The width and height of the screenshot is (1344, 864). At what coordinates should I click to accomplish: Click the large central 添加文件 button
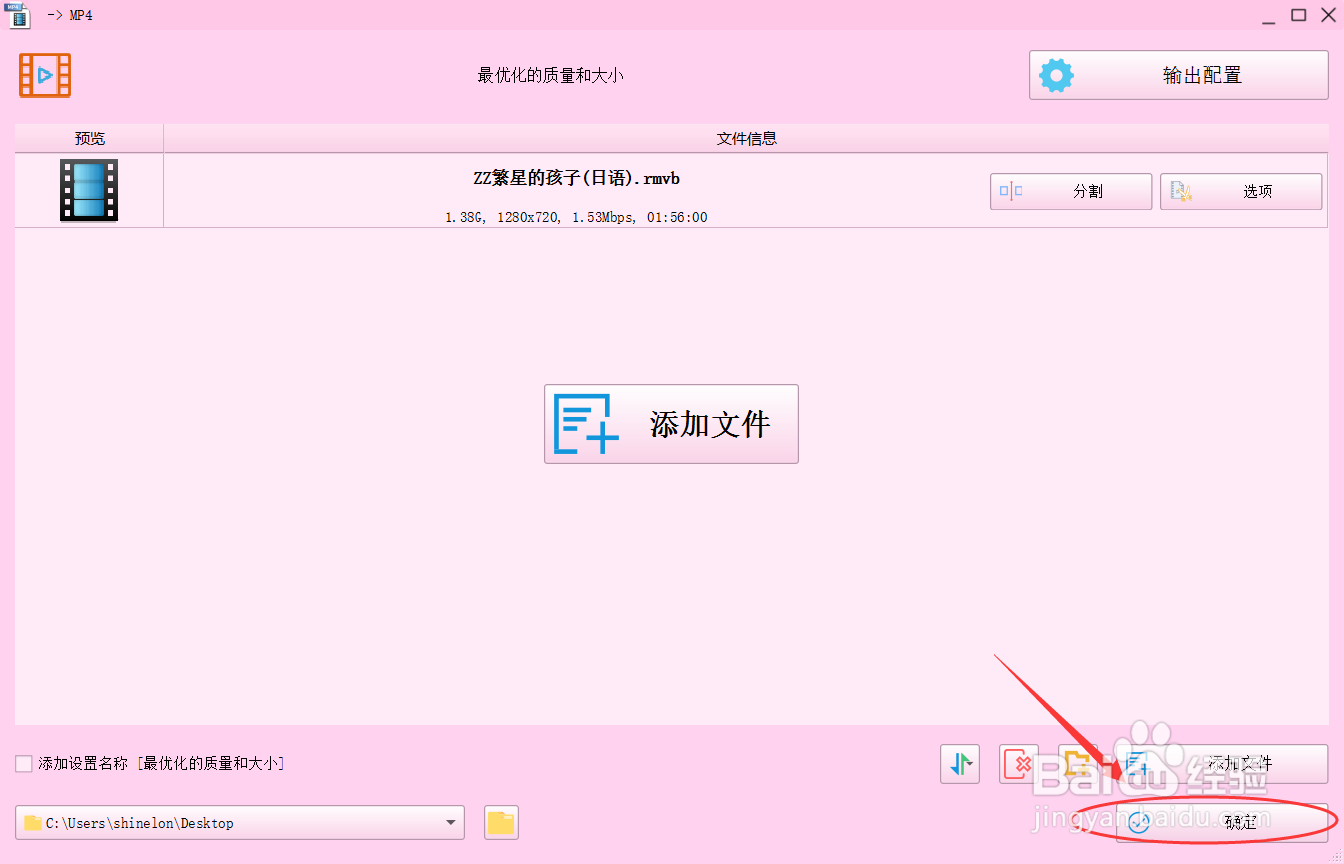(671, 424)
